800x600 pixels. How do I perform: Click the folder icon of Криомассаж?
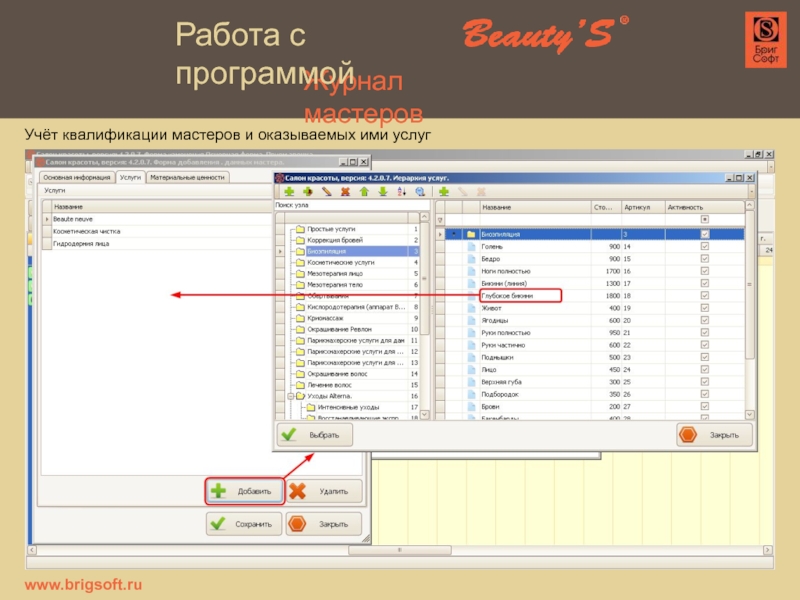point(300,318)
